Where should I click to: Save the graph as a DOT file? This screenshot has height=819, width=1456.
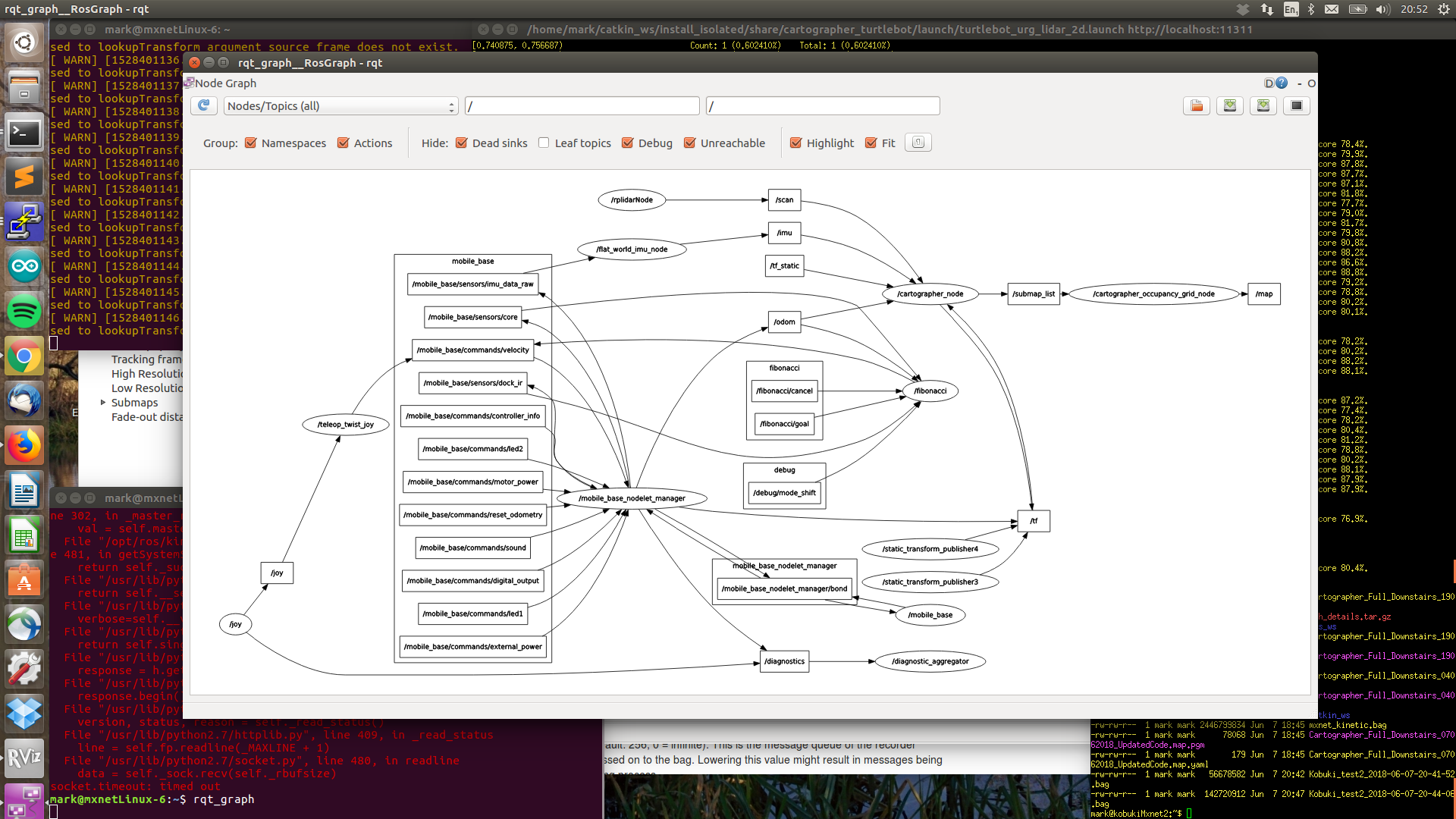[x=1229, y=105]
